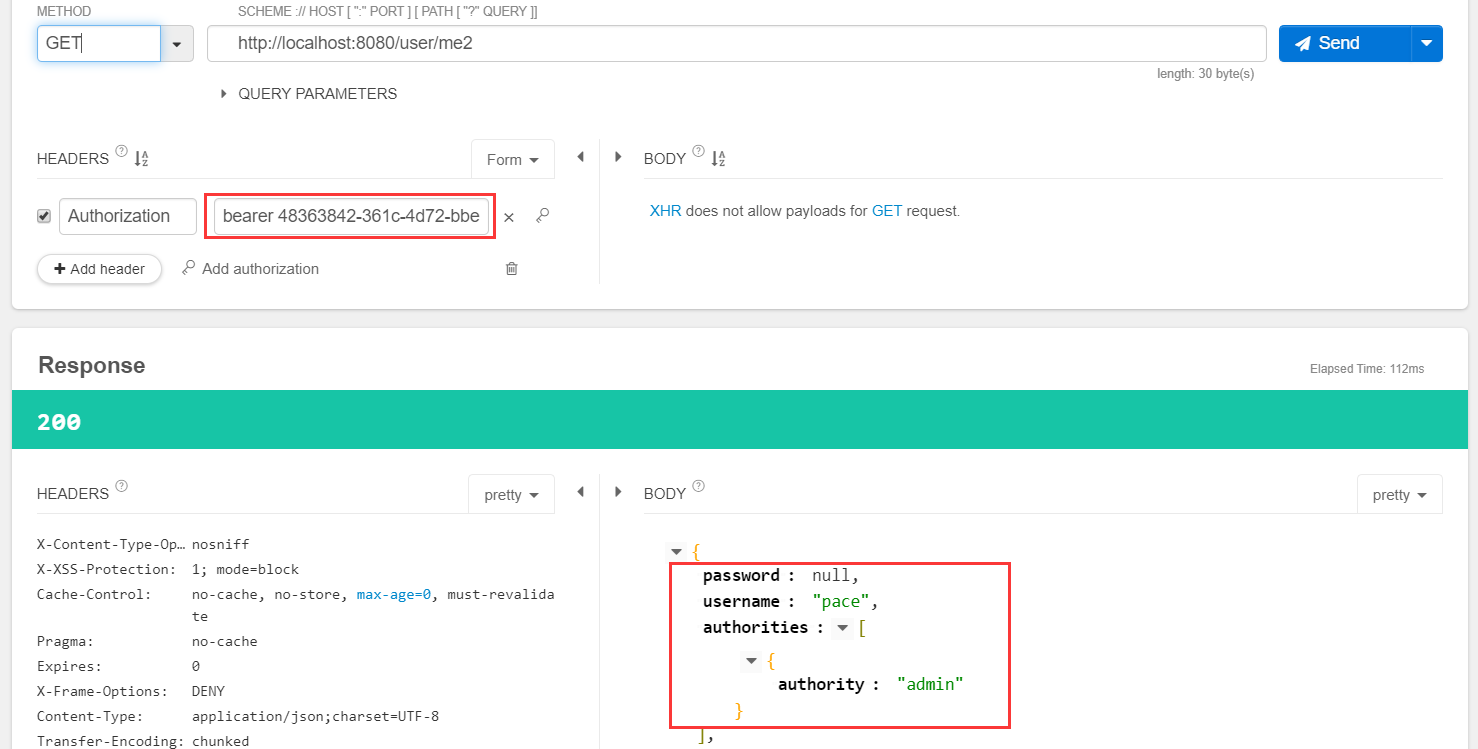Click the X-Frame-Options DENY value

[x=208, y=691]
